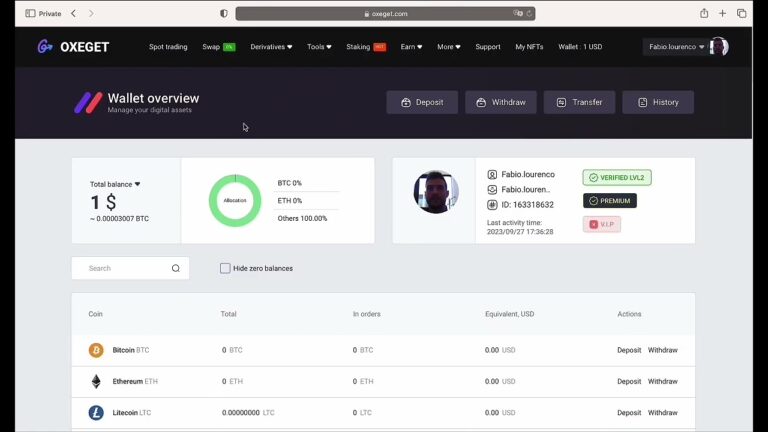Expand the Total balance currency dropdown
The width and height of the screenshot is (768, 432).
(137, 184)
